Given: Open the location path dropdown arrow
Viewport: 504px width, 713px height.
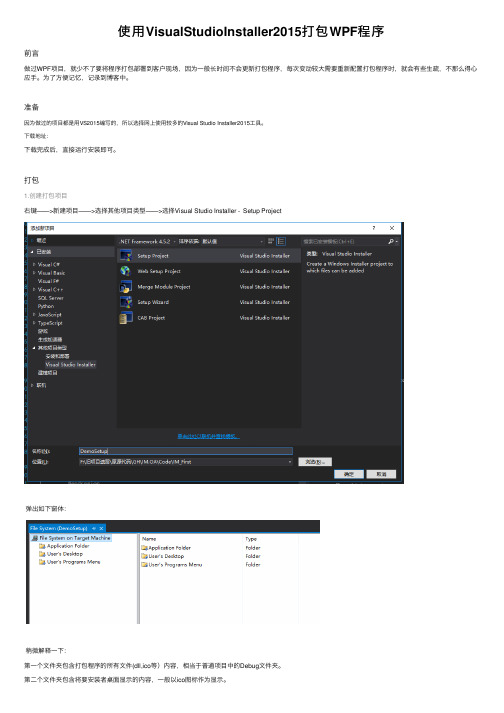Looking at the screenshot, I should tap(290, 462).
